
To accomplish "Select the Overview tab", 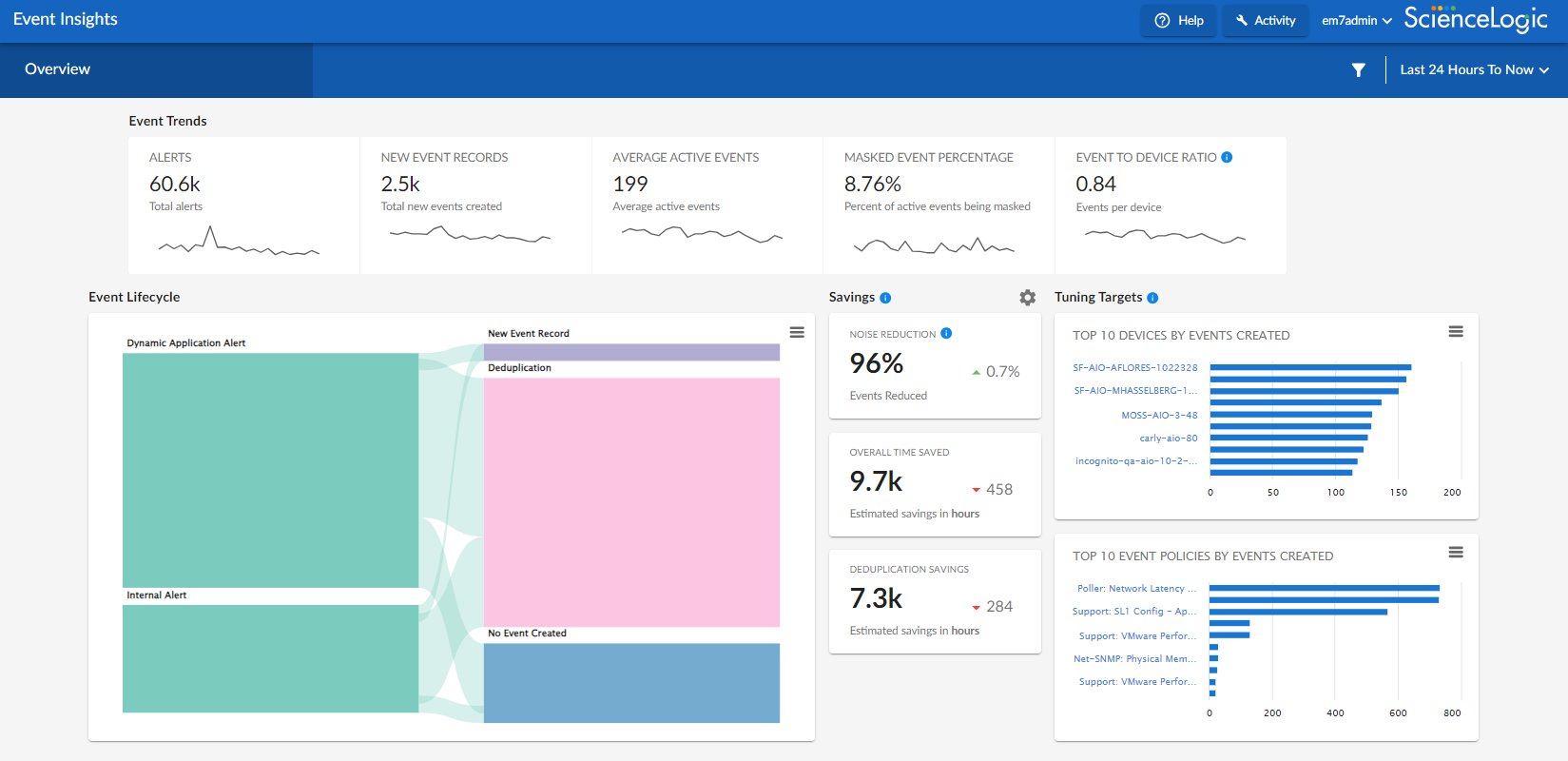I will [x=58, y=69].
